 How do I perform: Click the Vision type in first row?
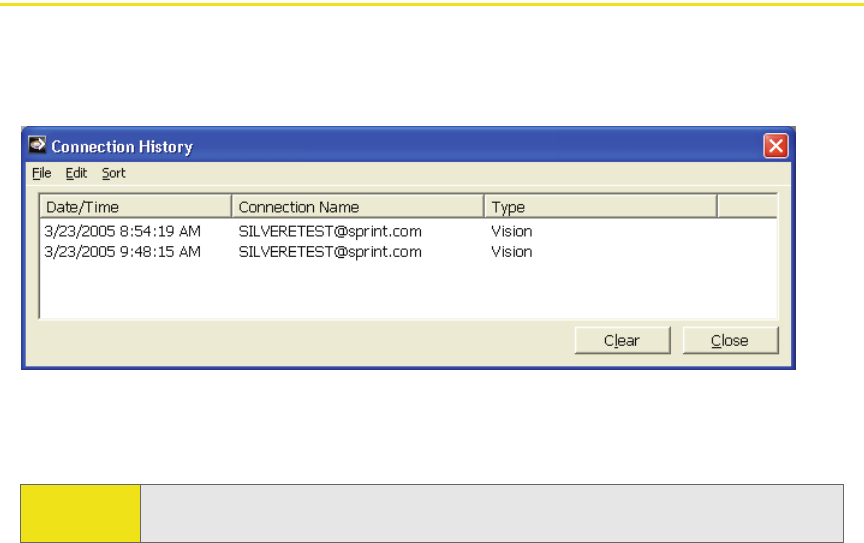(x=511, y=231)
